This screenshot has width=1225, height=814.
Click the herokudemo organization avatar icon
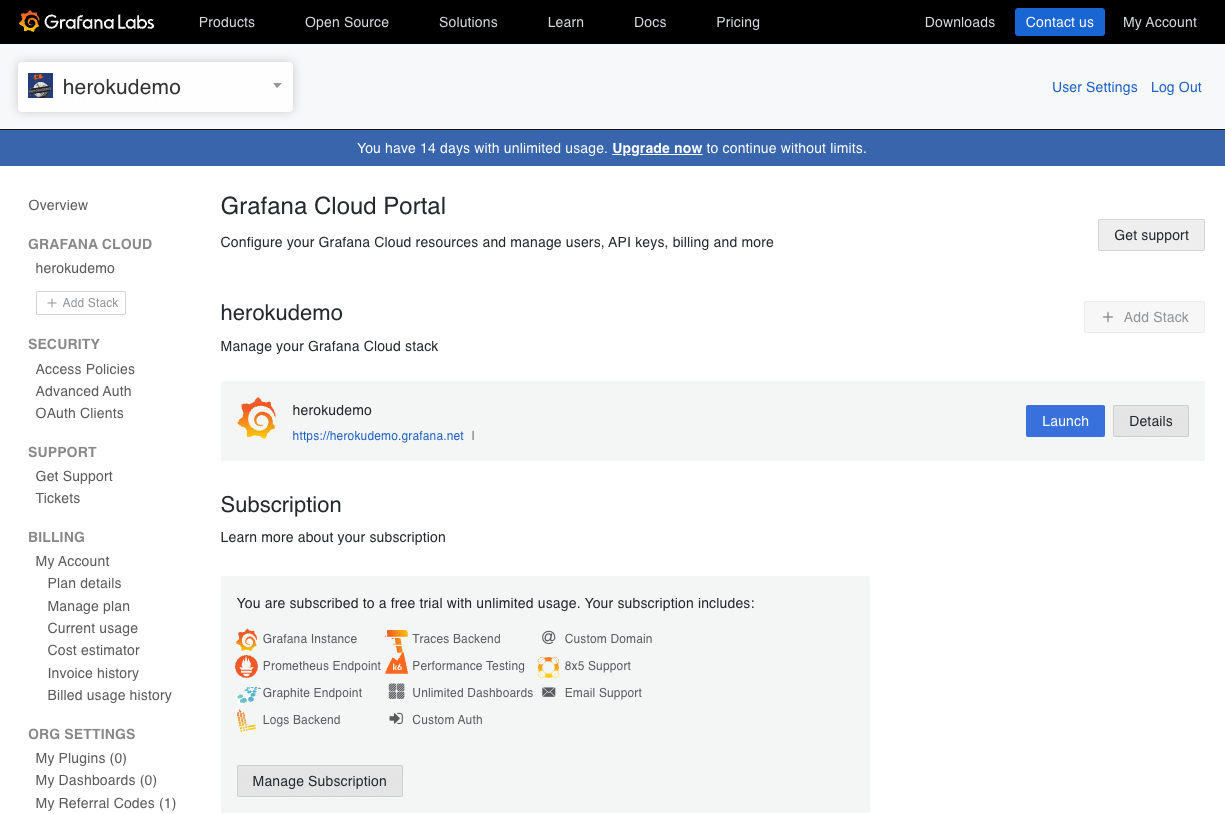(x=41, y=86)
